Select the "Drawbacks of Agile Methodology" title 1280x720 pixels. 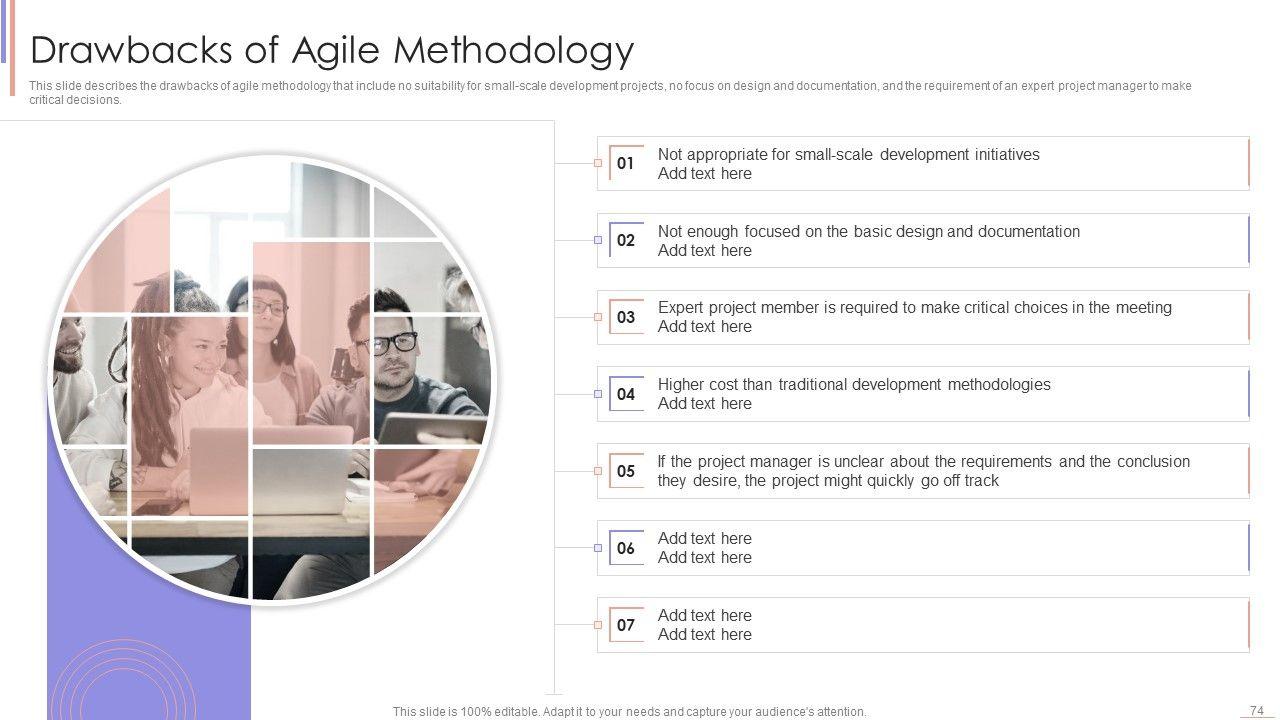[x=332, y=50]
